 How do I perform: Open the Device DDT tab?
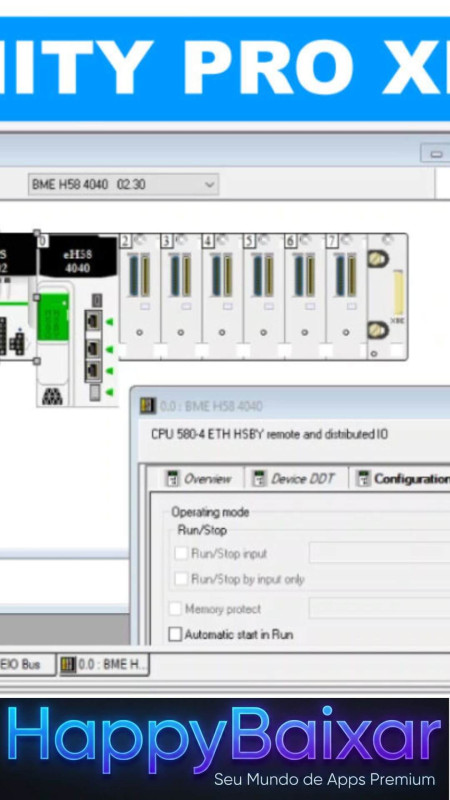(294, 479)
